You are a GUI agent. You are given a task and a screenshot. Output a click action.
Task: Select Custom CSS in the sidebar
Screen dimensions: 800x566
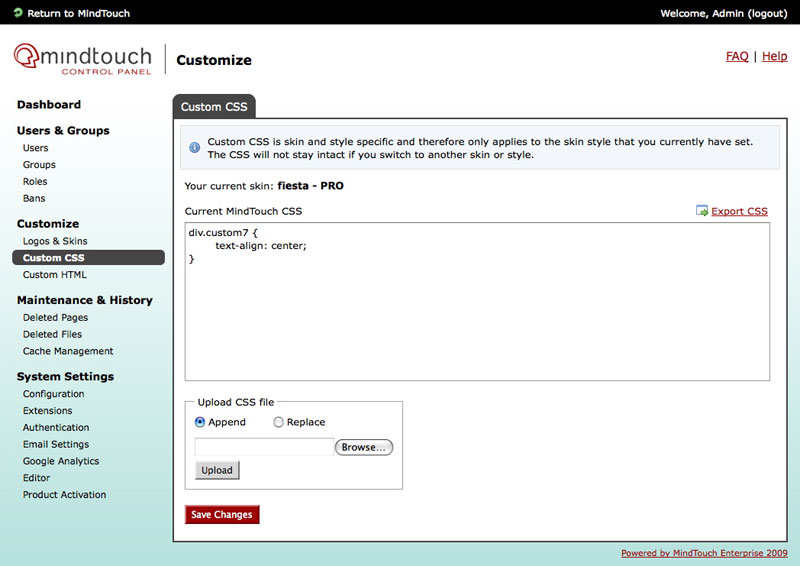click(88, 258)
